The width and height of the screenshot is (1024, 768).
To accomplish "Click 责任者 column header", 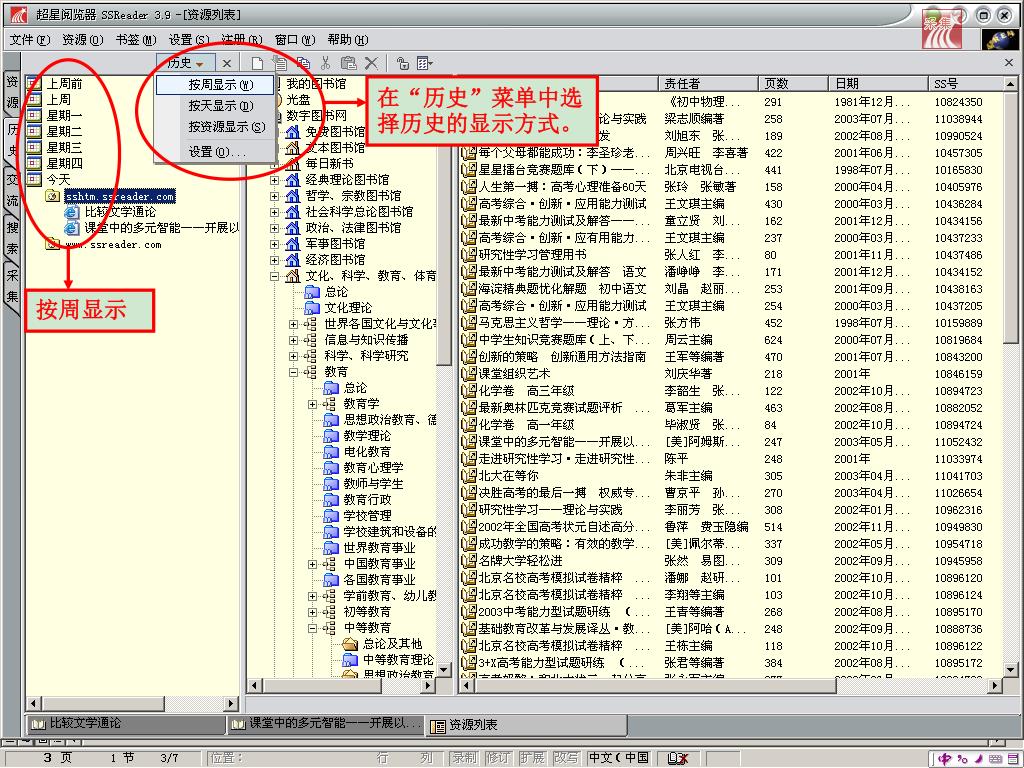I will (708, 84).
